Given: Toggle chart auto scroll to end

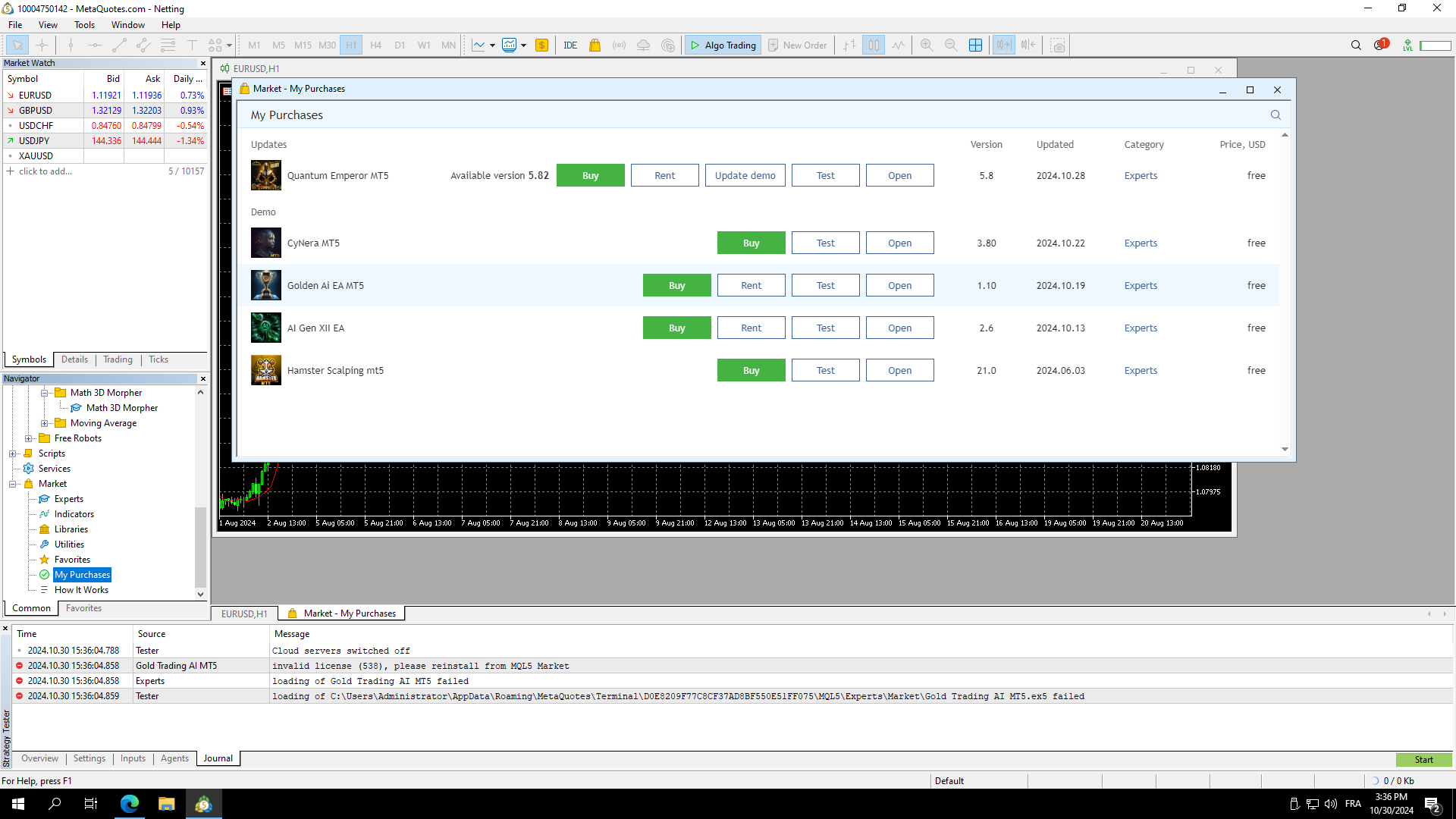Looking at the screenshot, I should coord(1003,45).
